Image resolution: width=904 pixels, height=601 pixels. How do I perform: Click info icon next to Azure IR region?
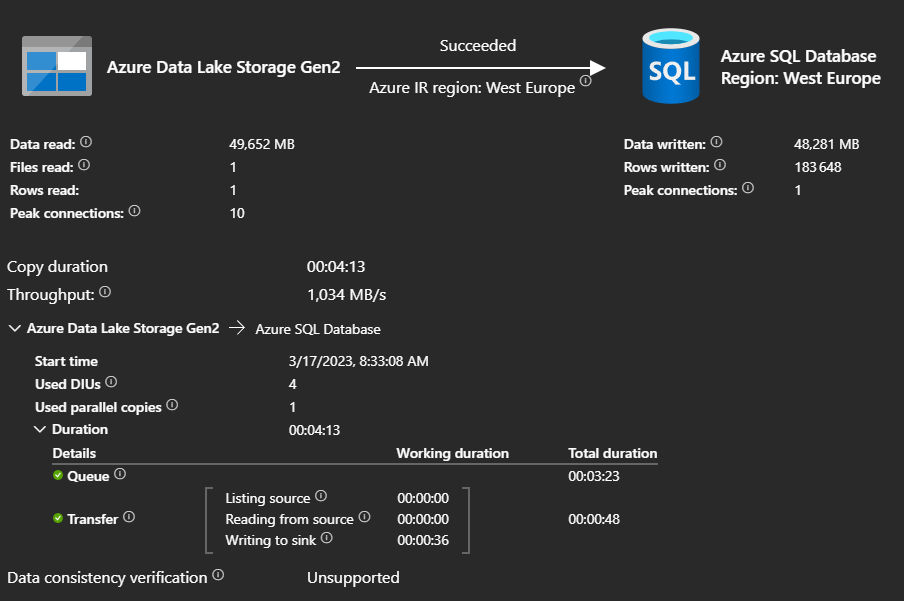586,81
